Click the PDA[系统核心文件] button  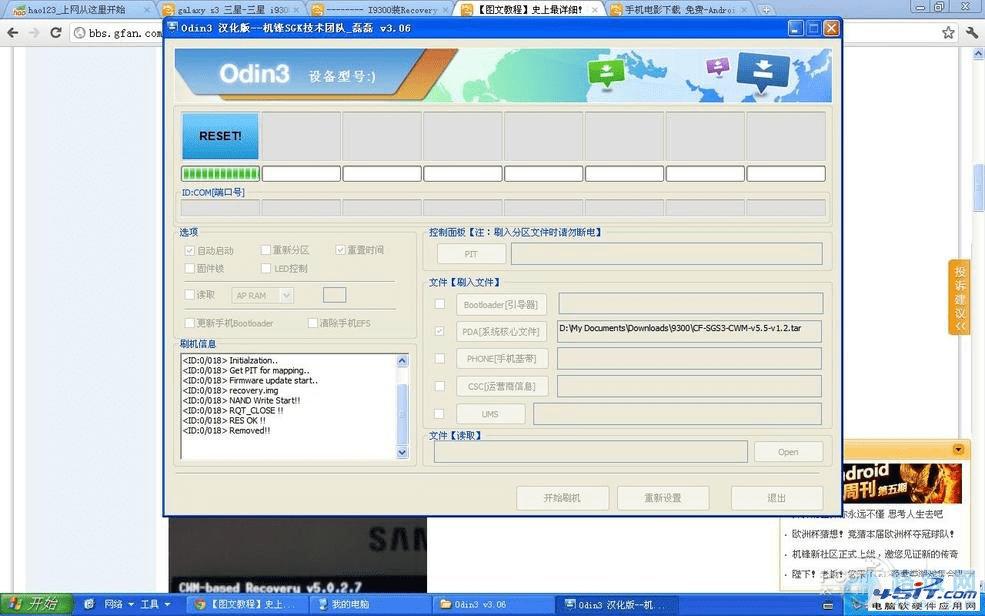coord(501,331)
